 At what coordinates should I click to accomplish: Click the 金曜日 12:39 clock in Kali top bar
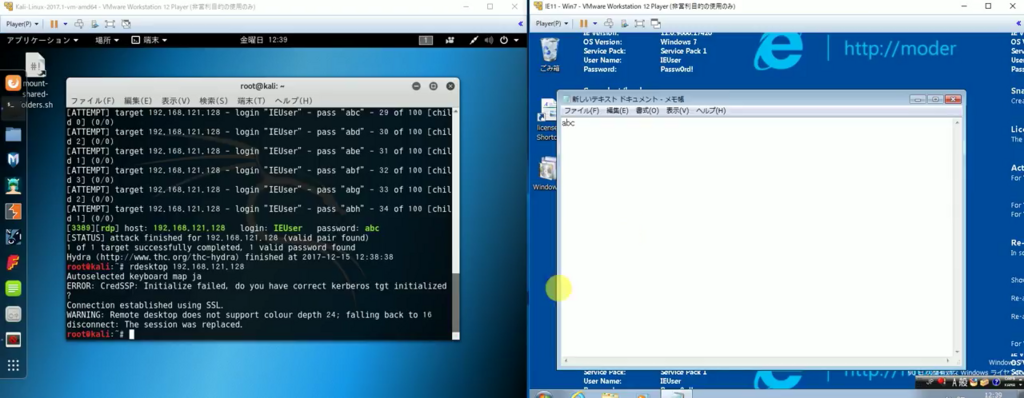click(x=263, y=40)
